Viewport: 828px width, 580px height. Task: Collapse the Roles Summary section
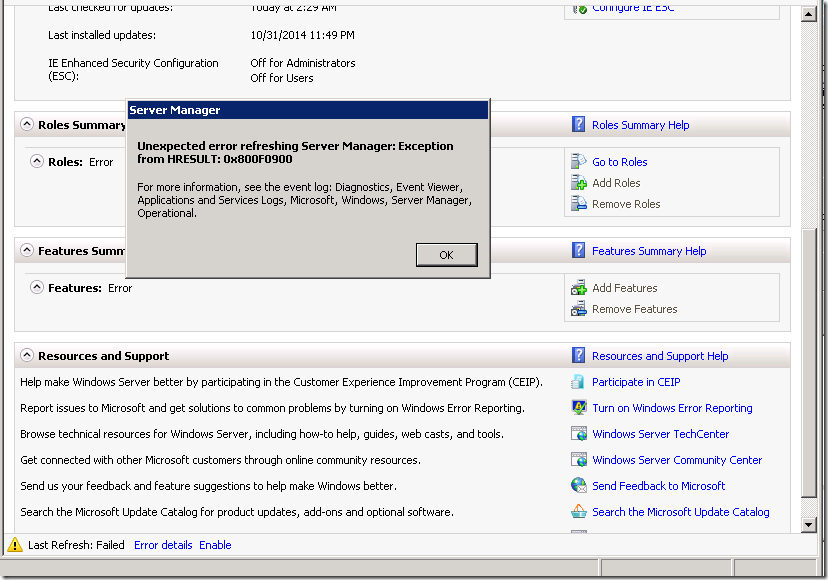point(26,124)
